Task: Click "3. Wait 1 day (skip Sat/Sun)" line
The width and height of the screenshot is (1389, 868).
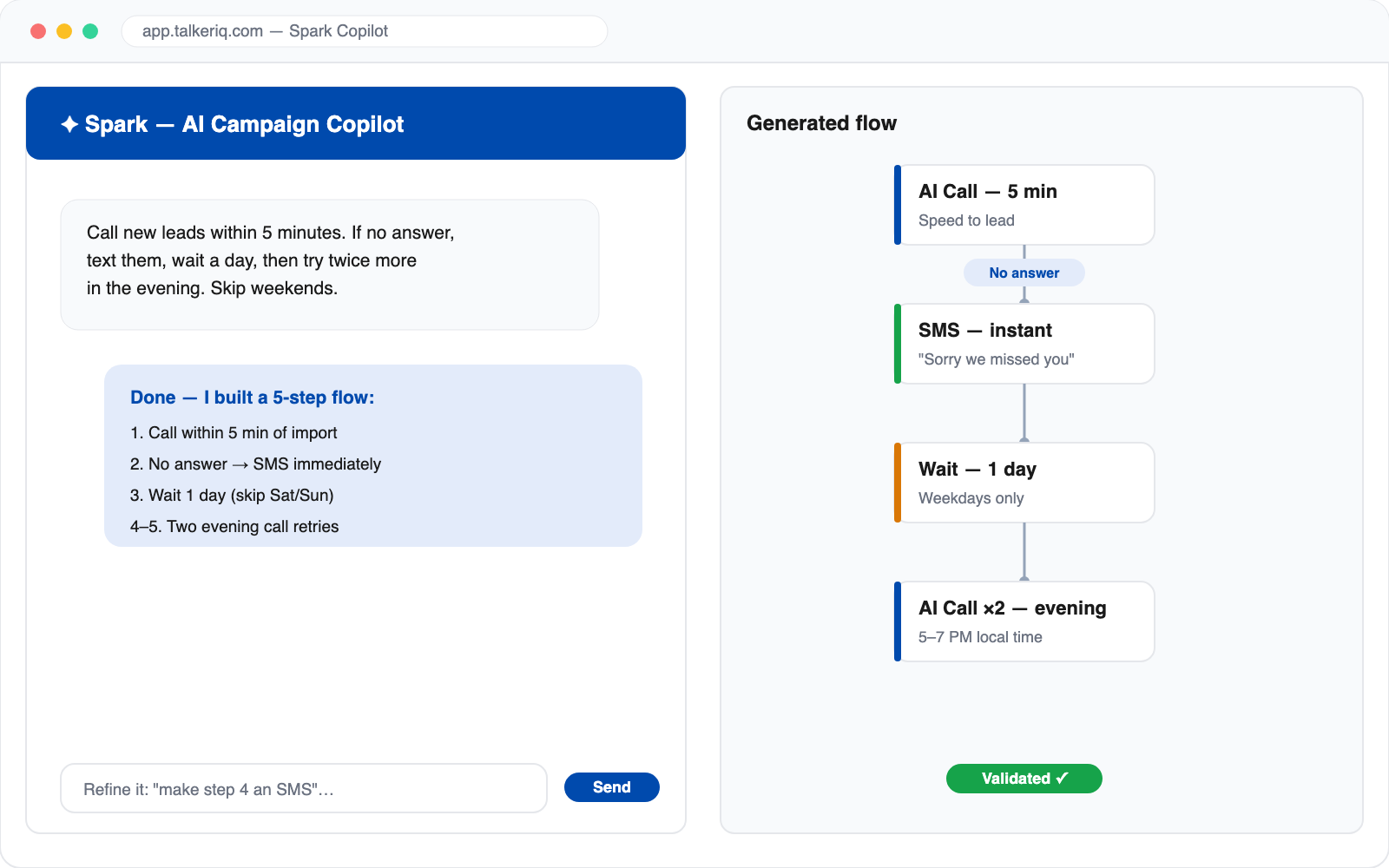Action: 232,495
